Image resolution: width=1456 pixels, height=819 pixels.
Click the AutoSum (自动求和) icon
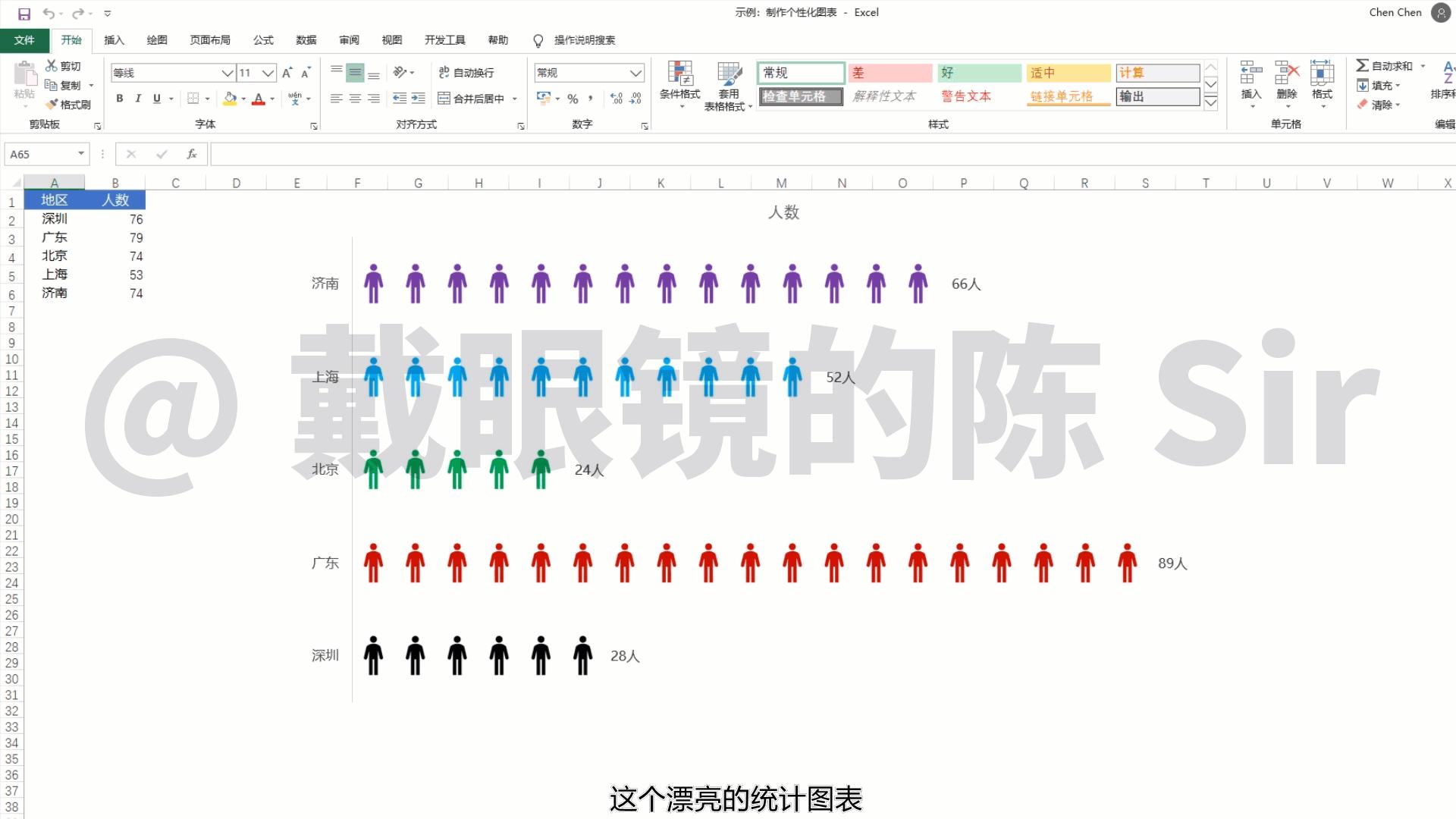click(x=1388, y=66)
